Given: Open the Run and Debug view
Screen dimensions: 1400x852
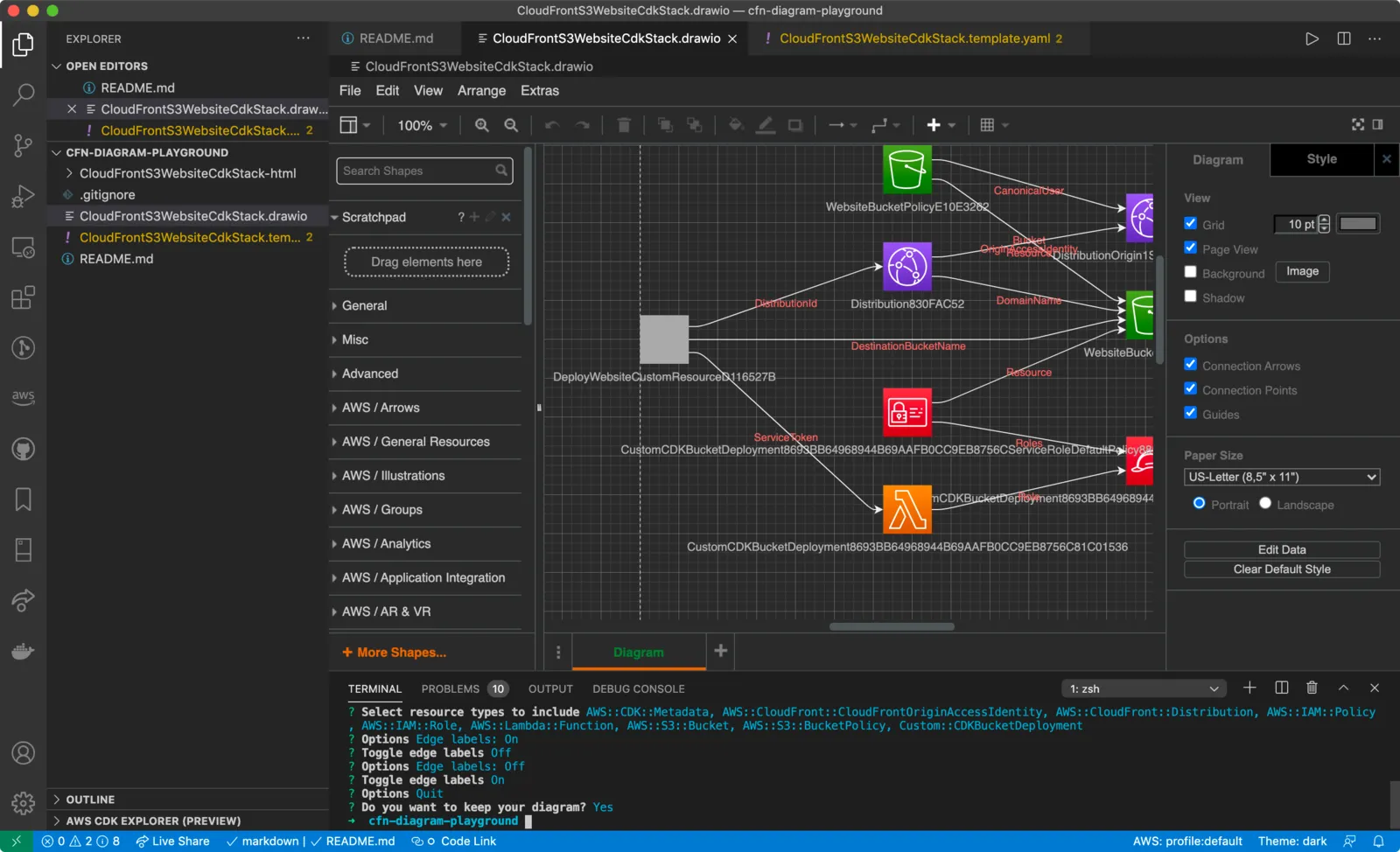Looking at the screenshot, I should [24, 196].
